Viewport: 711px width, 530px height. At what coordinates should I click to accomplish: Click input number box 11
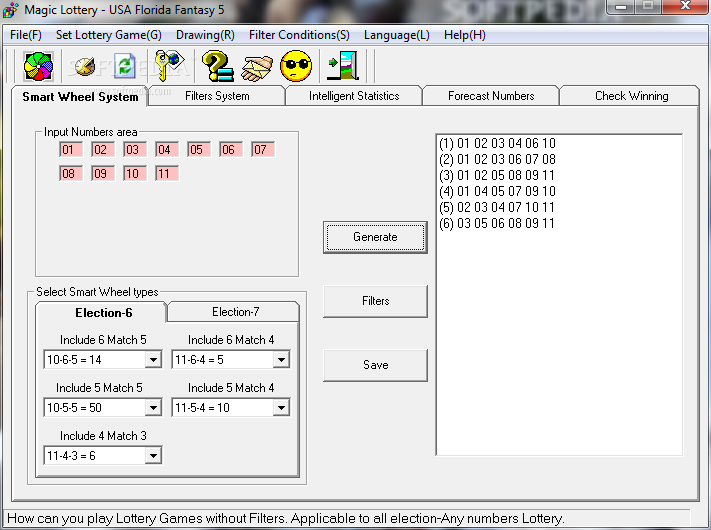coord(167,174)
